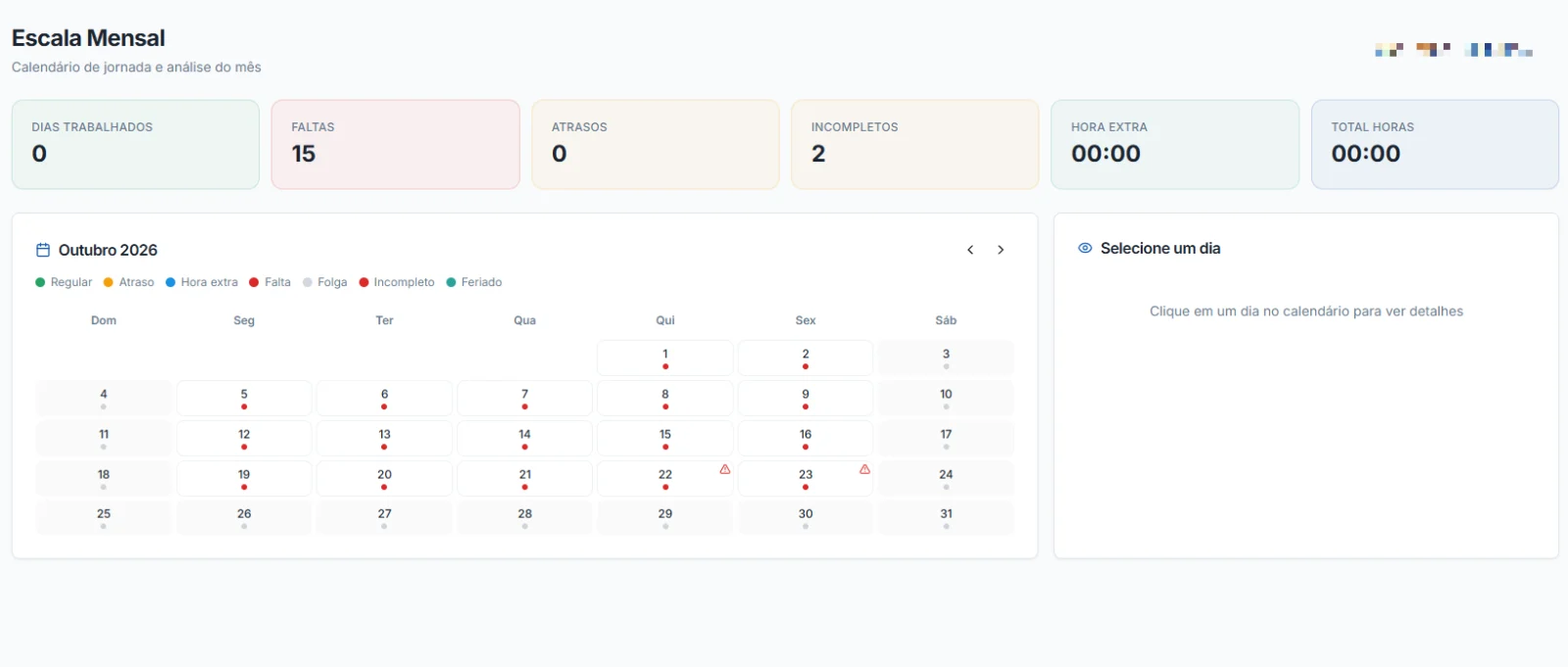Select day 1 in the calendar
1568x667 pixels.
(665, 357)
